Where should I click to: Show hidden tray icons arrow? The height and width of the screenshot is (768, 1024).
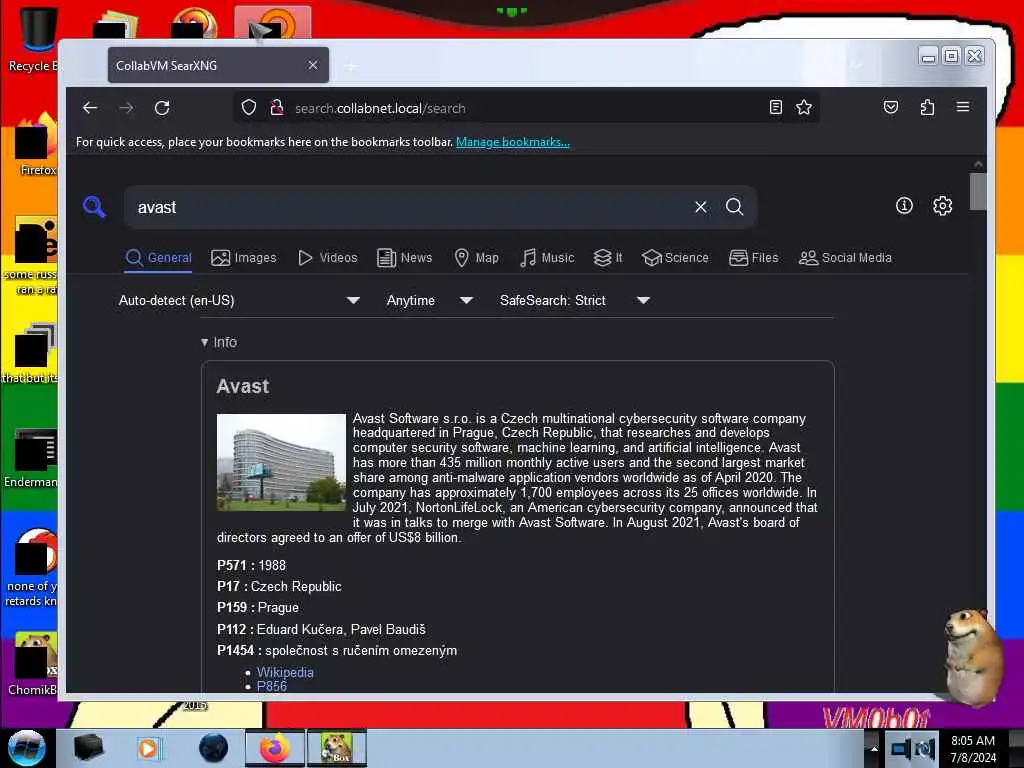874,748
